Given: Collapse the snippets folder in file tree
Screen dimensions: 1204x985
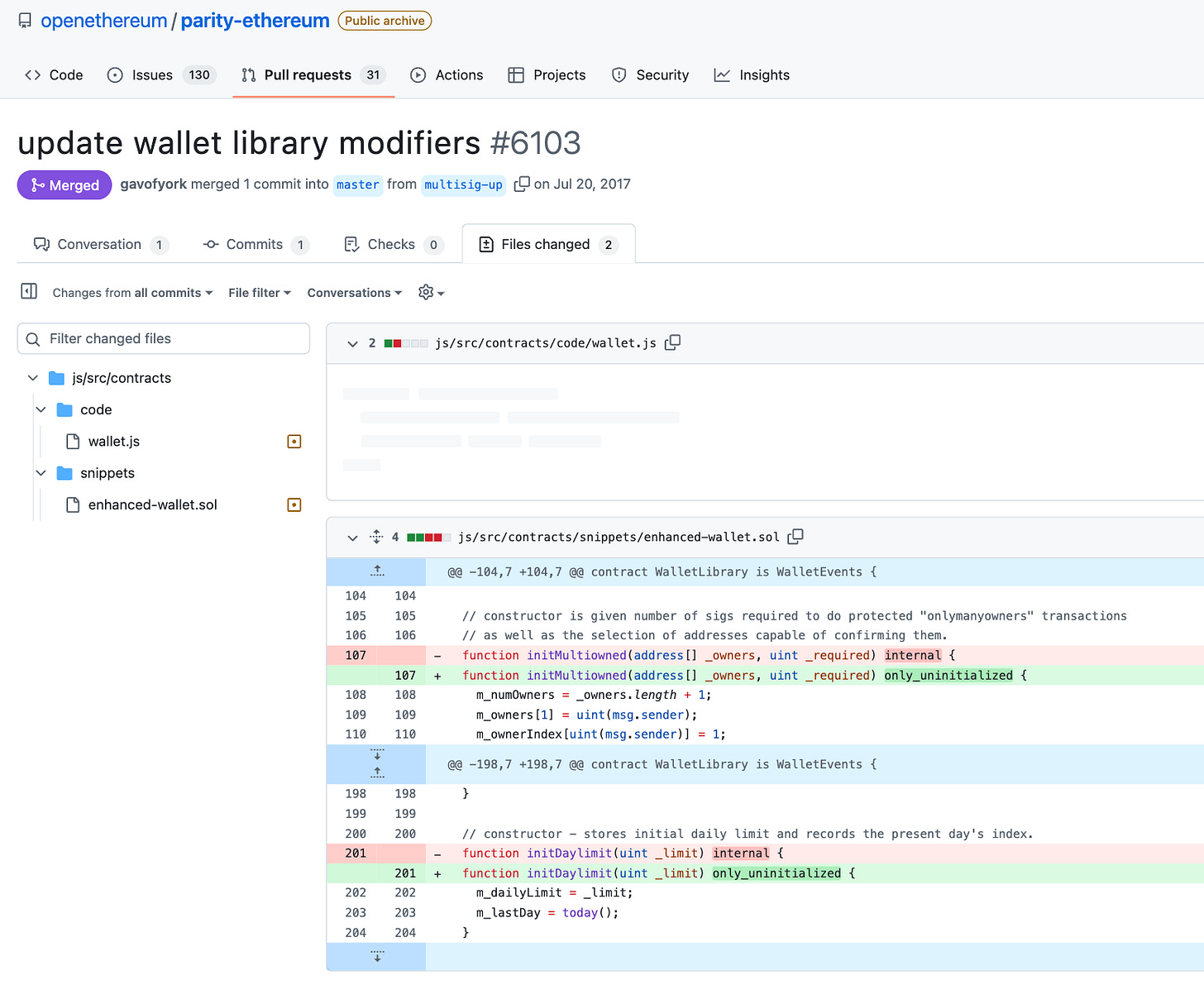Looking at the screenshot, I should point(41,473).
